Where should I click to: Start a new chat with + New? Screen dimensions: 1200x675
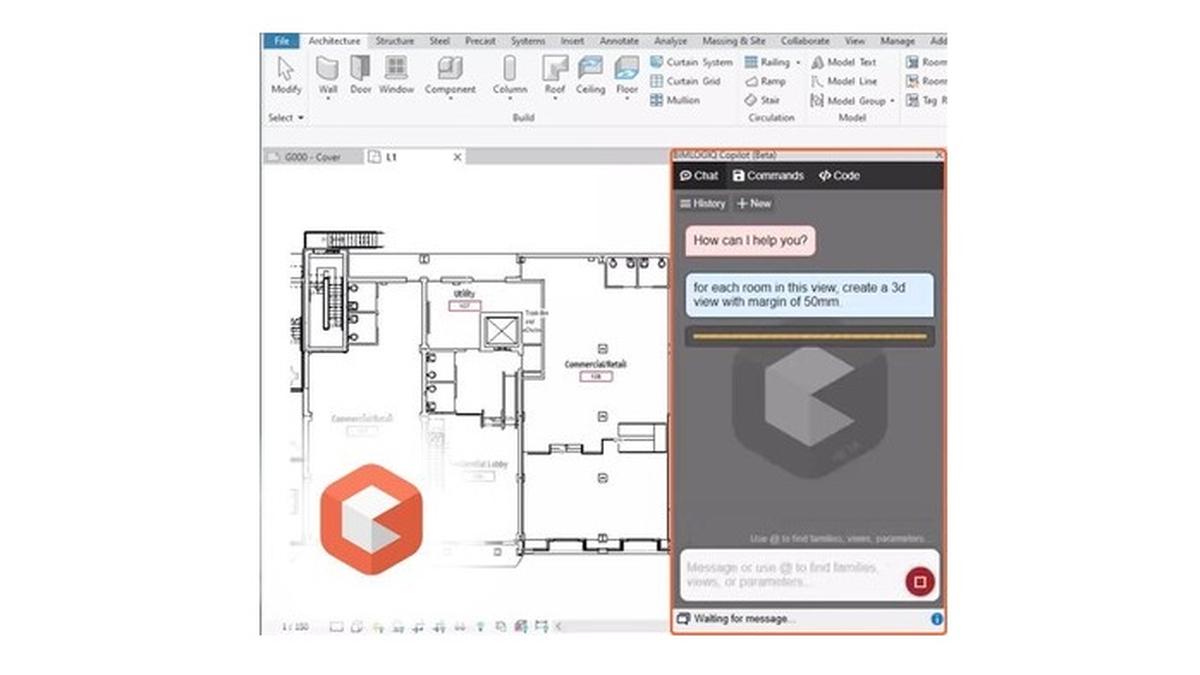(752, 204)
